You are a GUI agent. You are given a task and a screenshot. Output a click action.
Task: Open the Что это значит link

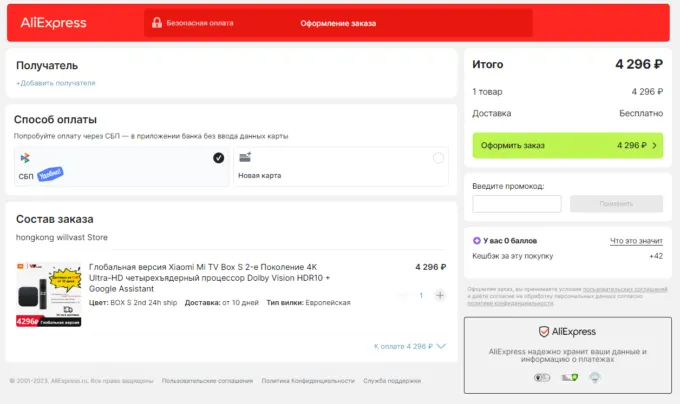pos(636,241)
